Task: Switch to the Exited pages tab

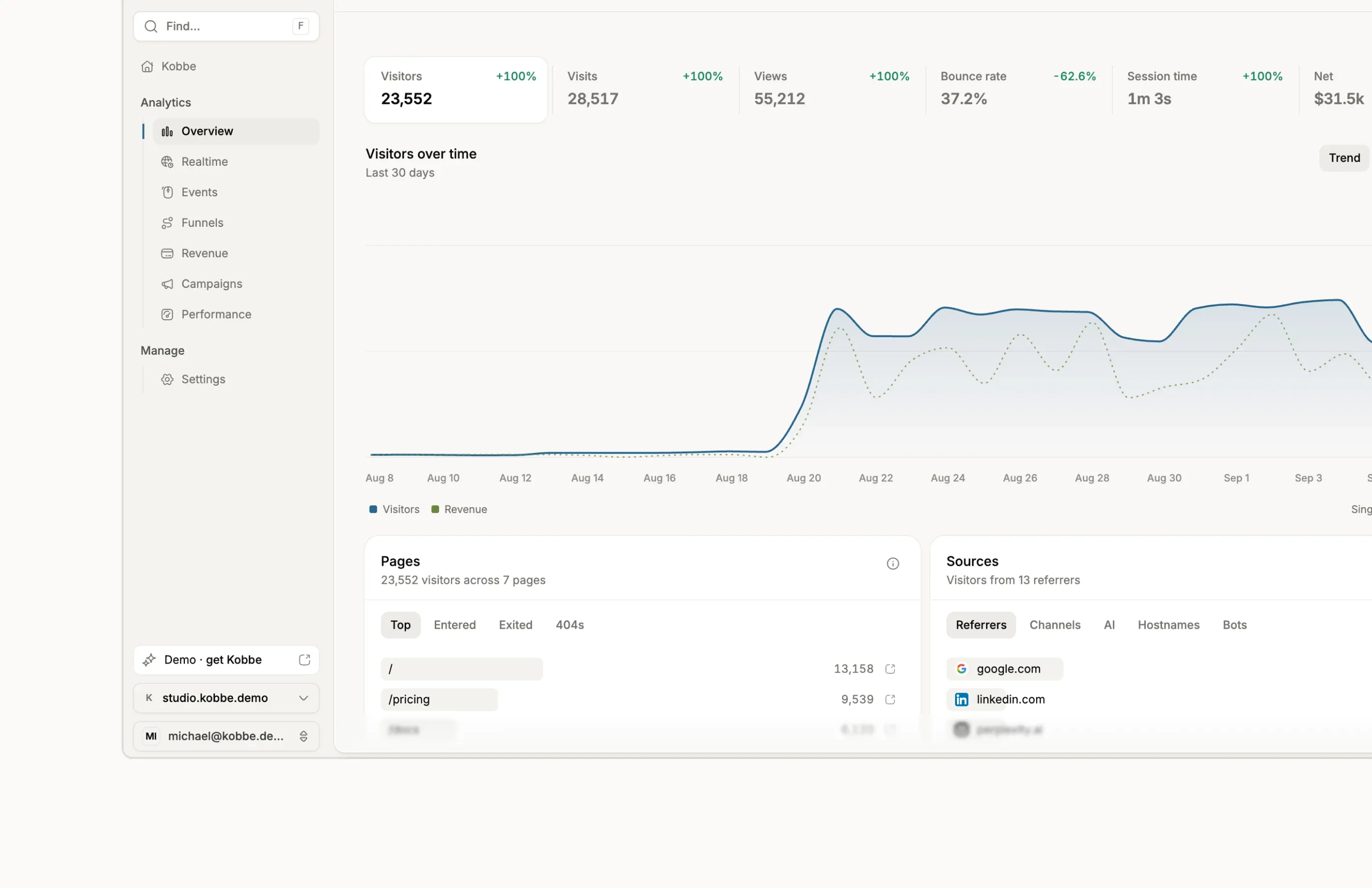Action: coord(516,625)
